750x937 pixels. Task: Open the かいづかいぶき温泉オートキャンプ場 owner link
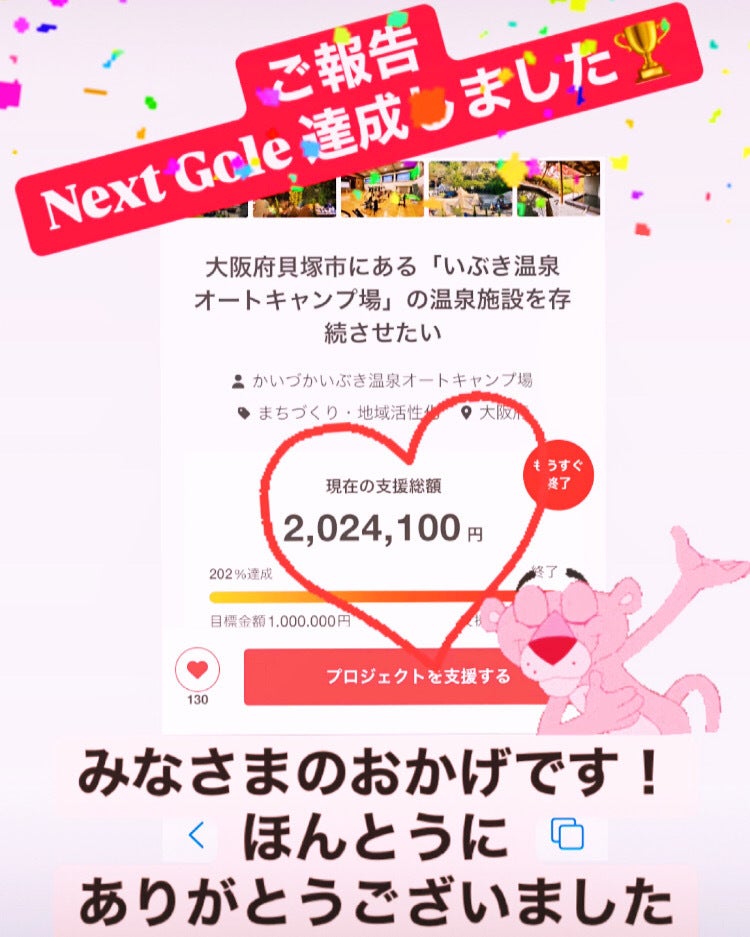(x=391, y=381)
